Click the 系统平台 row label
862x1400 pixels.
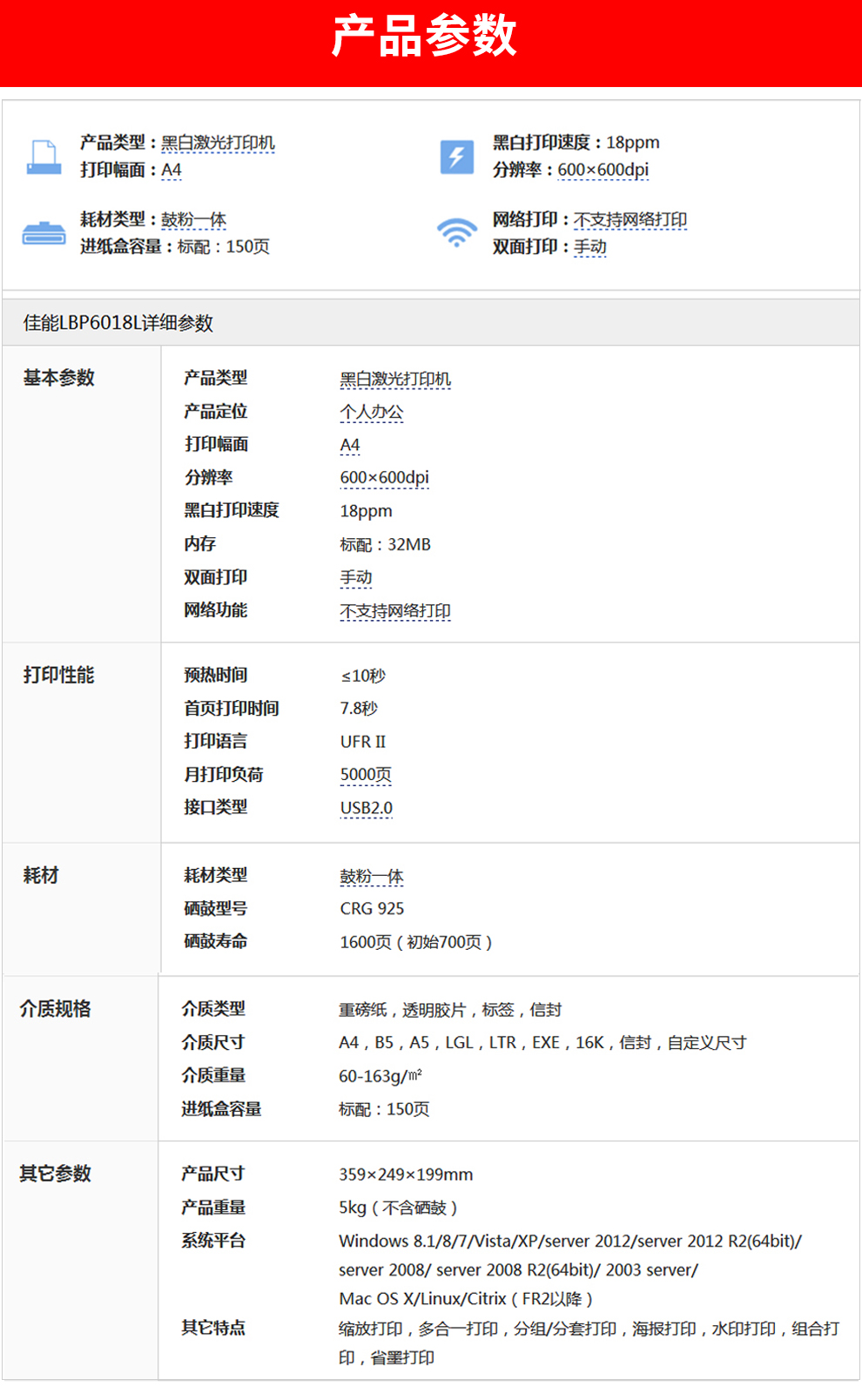coord(213,1241)
